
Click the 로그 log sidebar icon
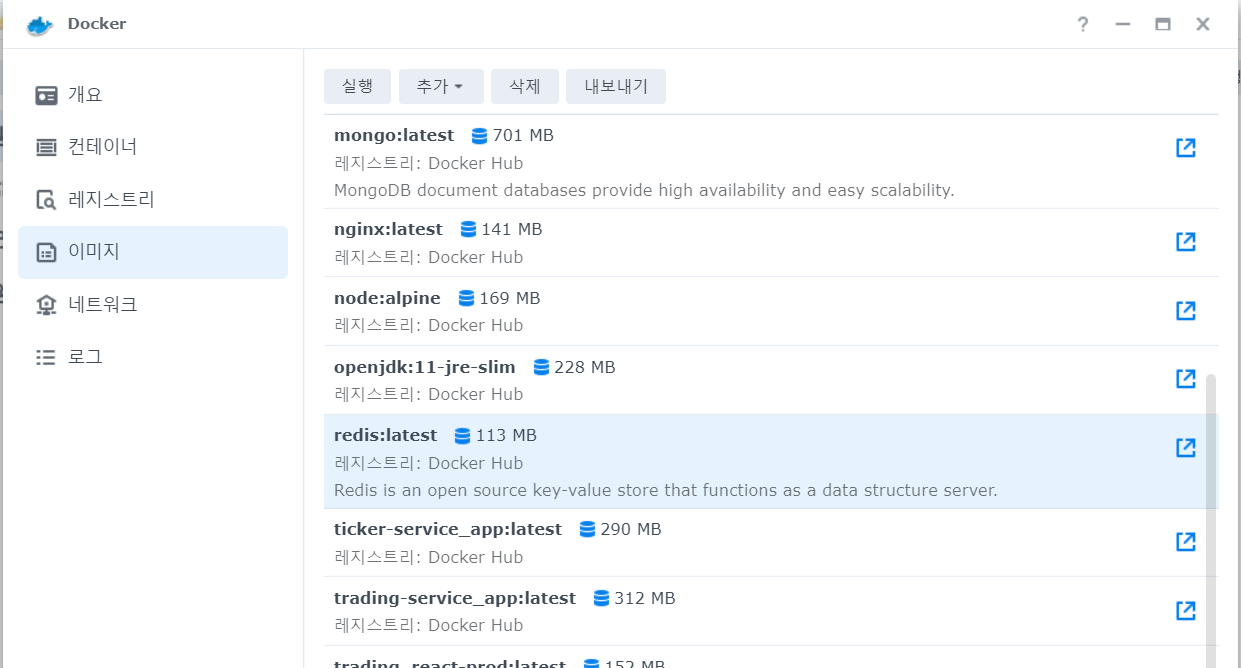46,357
